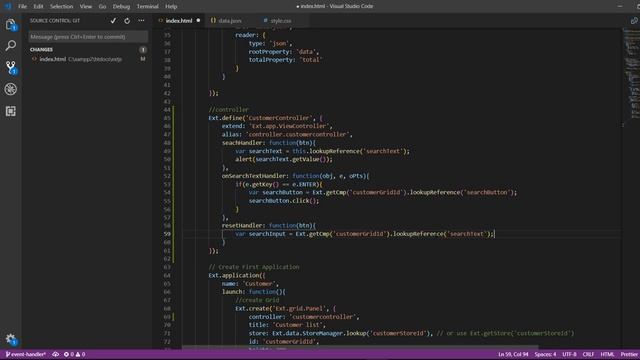The image size is (640, 360).
Task: Change the HTML language mode
Action: (607, 354)
